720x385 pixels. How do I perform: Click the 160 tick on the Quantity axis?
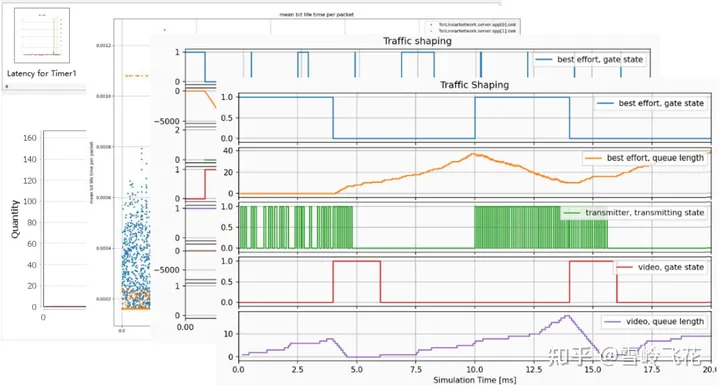[30, 138]
